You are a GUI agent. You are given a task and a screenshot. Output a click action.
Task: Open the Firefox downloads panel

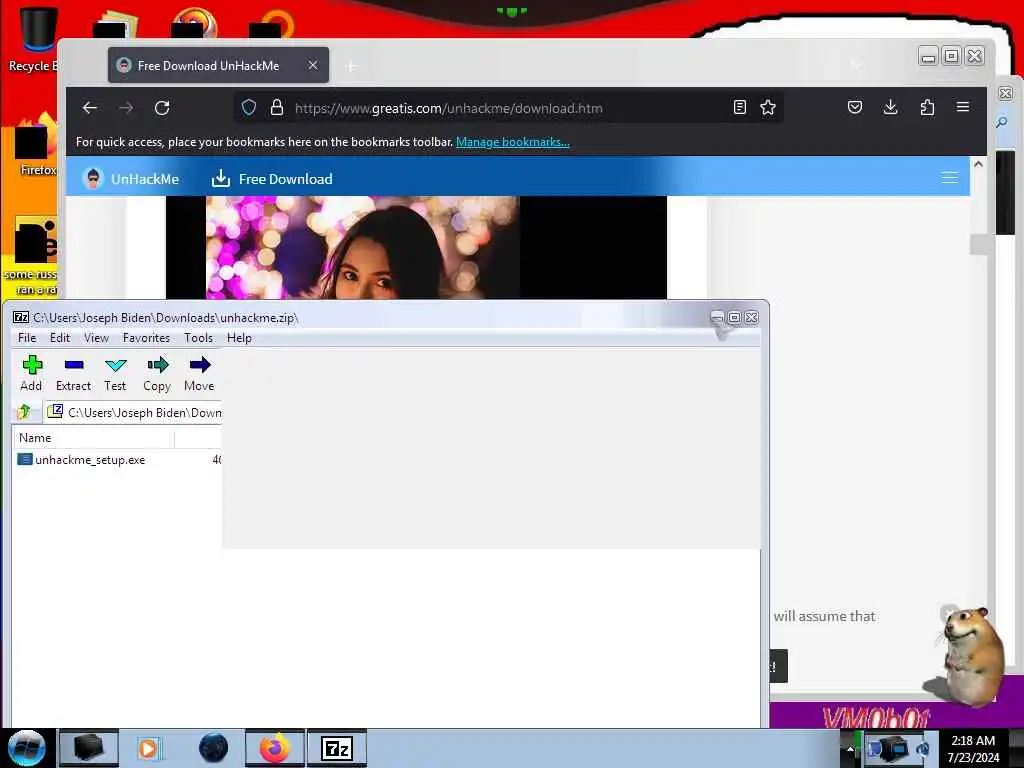(x=890, y=107)
